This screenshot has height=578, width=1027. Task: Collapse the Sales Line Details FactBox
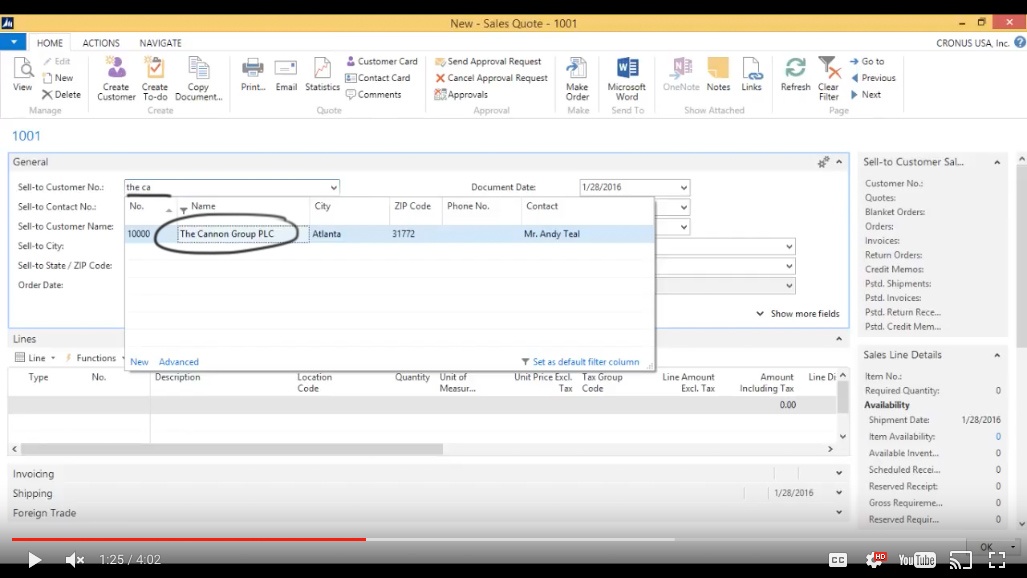pos(997,355)
